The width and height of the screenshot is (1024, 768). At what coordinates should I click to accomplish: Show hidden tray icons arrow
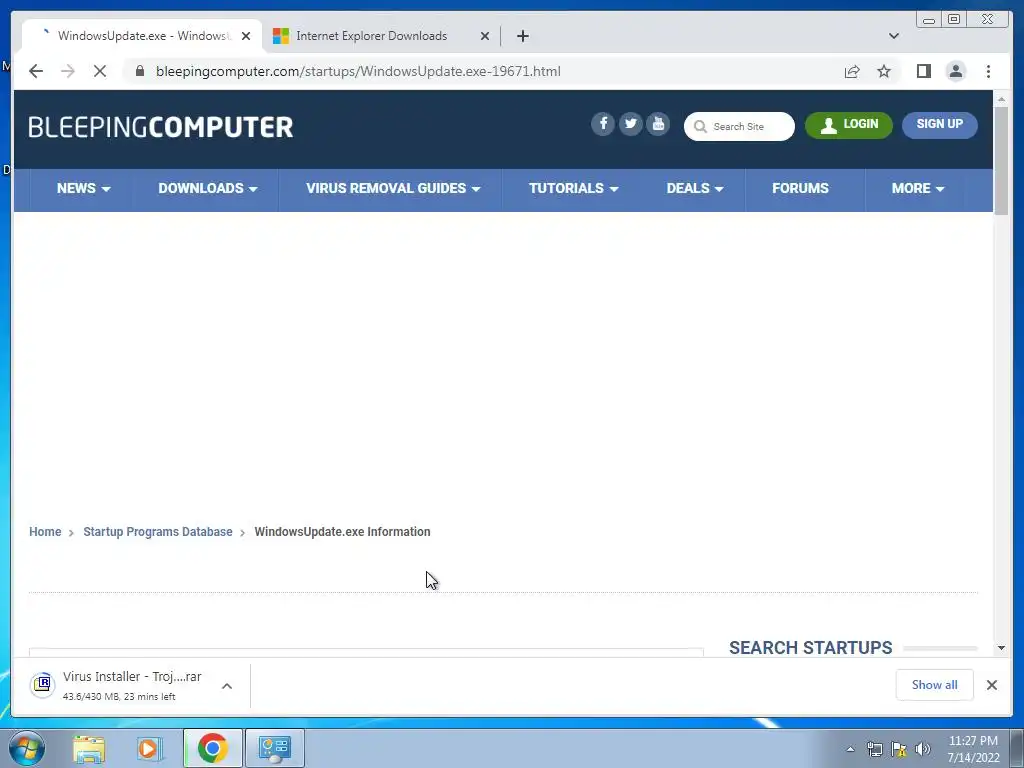pyautogui.click(x=850, y=749)
